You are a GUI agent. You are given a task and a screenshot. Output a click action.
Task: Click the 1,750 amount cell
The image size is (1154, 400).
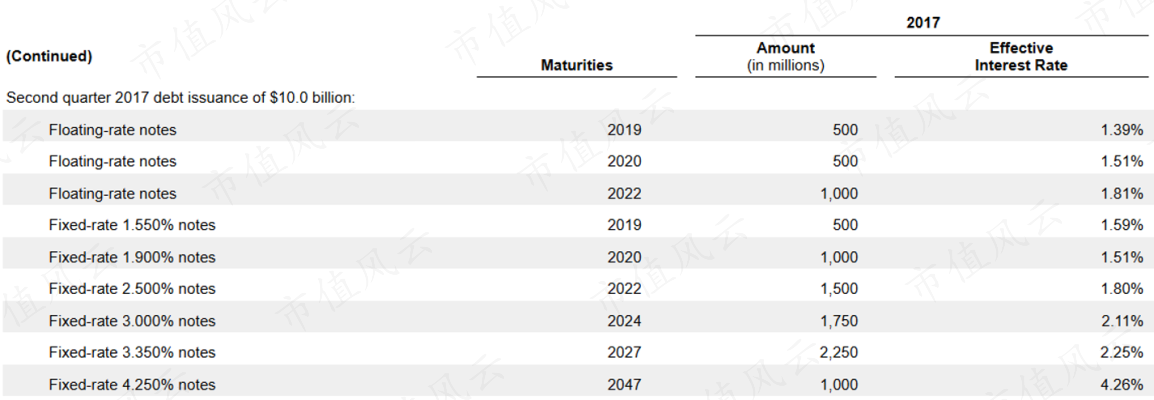838,321
